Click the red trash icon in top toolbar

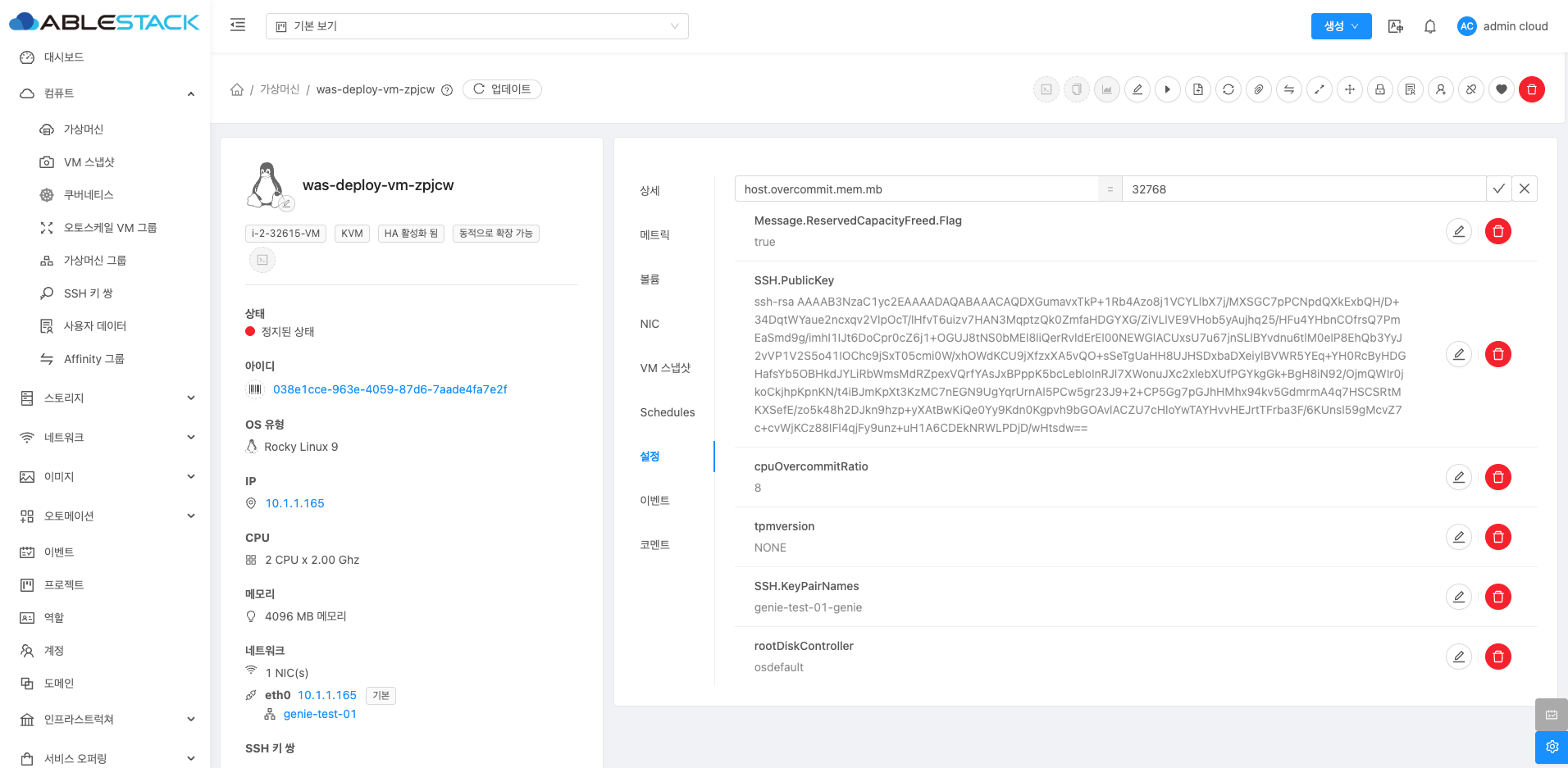[1531, 89]
